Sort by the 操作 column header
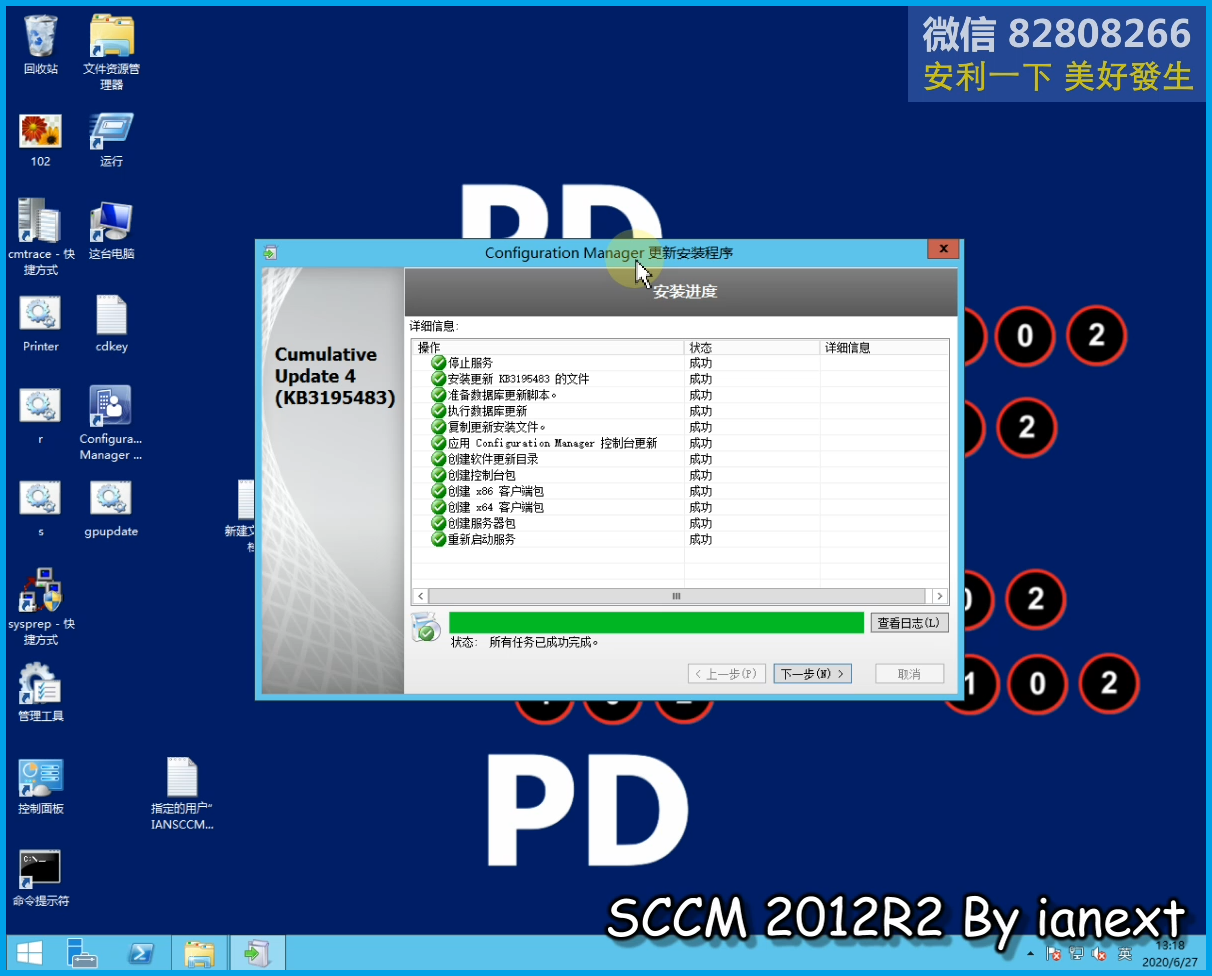The image size is (1212, 976). point(548,347)
